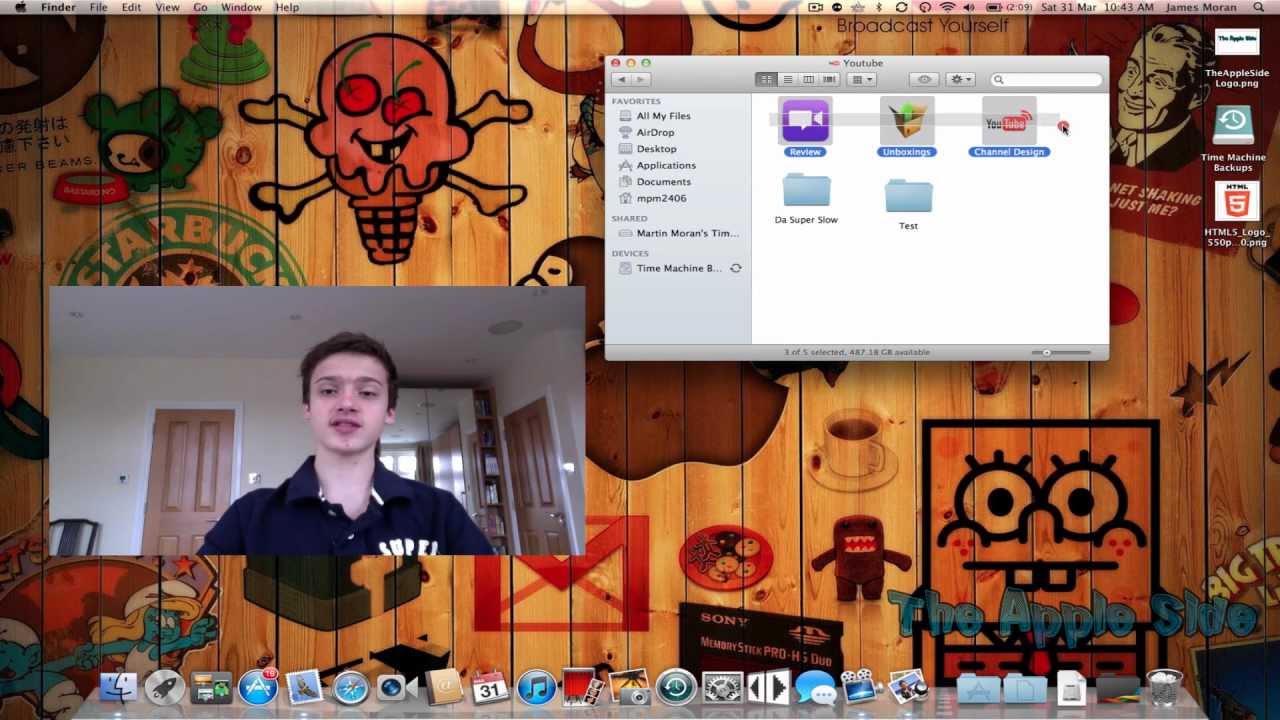Viewport: 1280px width, 720px height.
Task: Open Launchpad from the Dock
Action: pyautogui.click(x=165, y=687)
